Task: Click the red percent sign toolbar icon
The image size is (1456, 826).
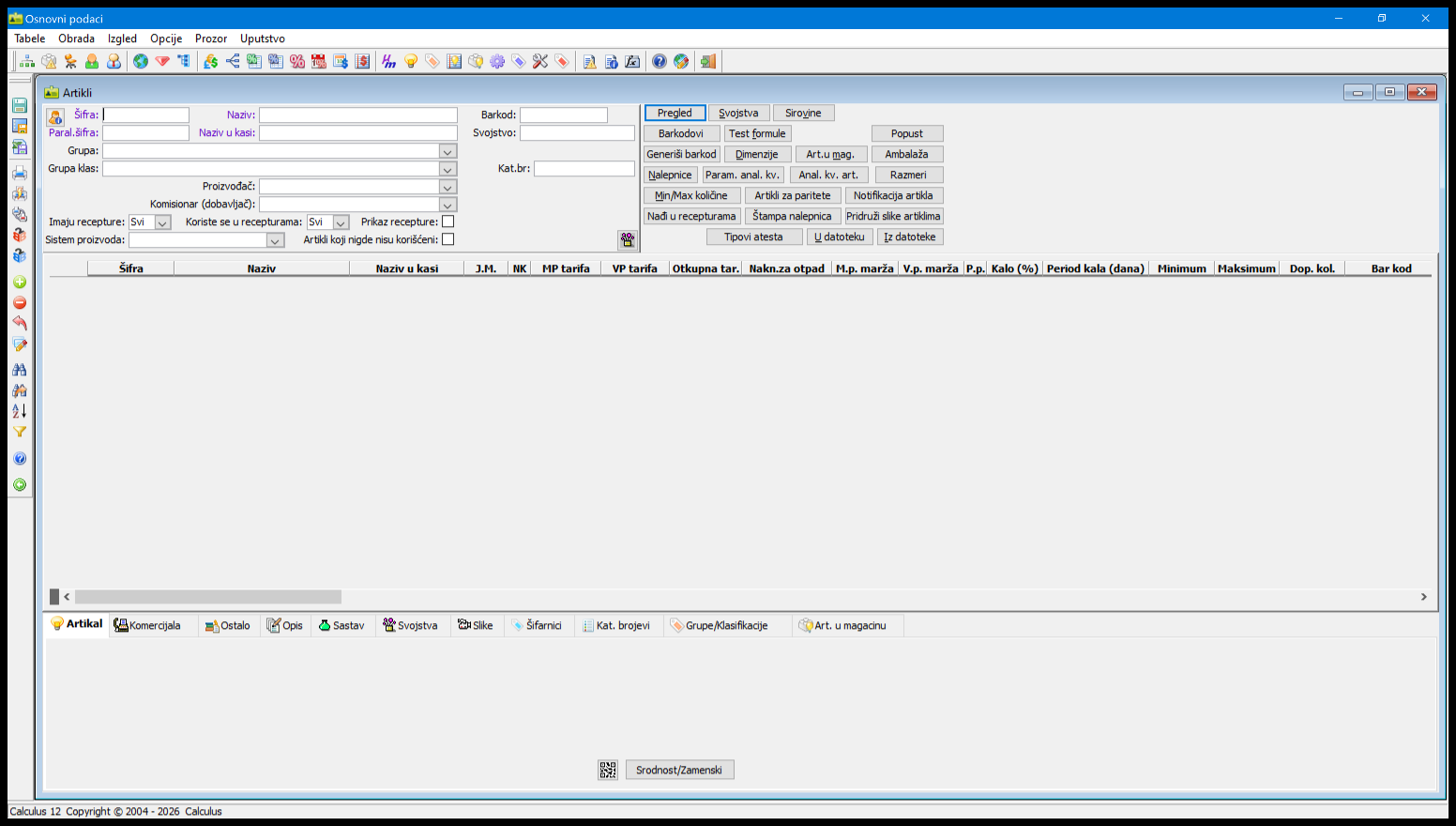Action: click(x=297, y=61)
